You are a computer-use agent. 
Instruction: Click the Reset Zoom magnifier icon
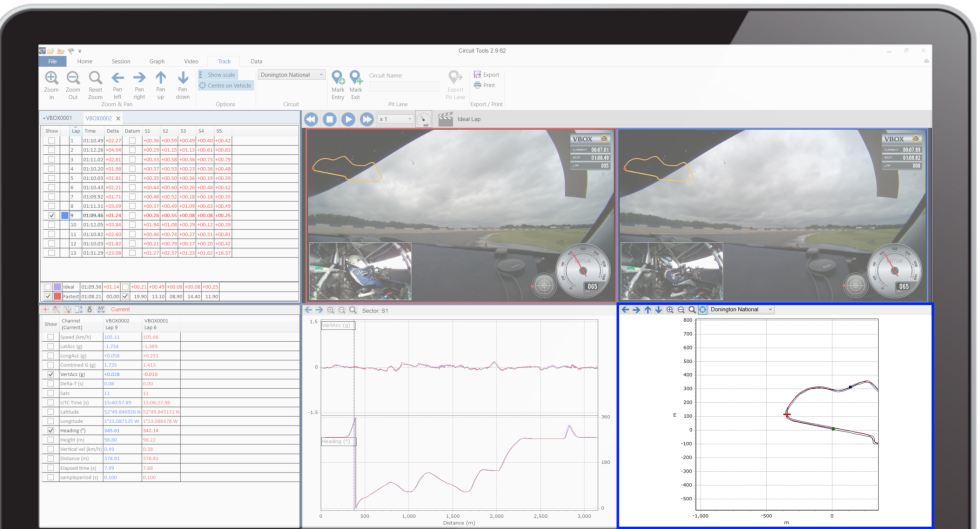[95, 78]
